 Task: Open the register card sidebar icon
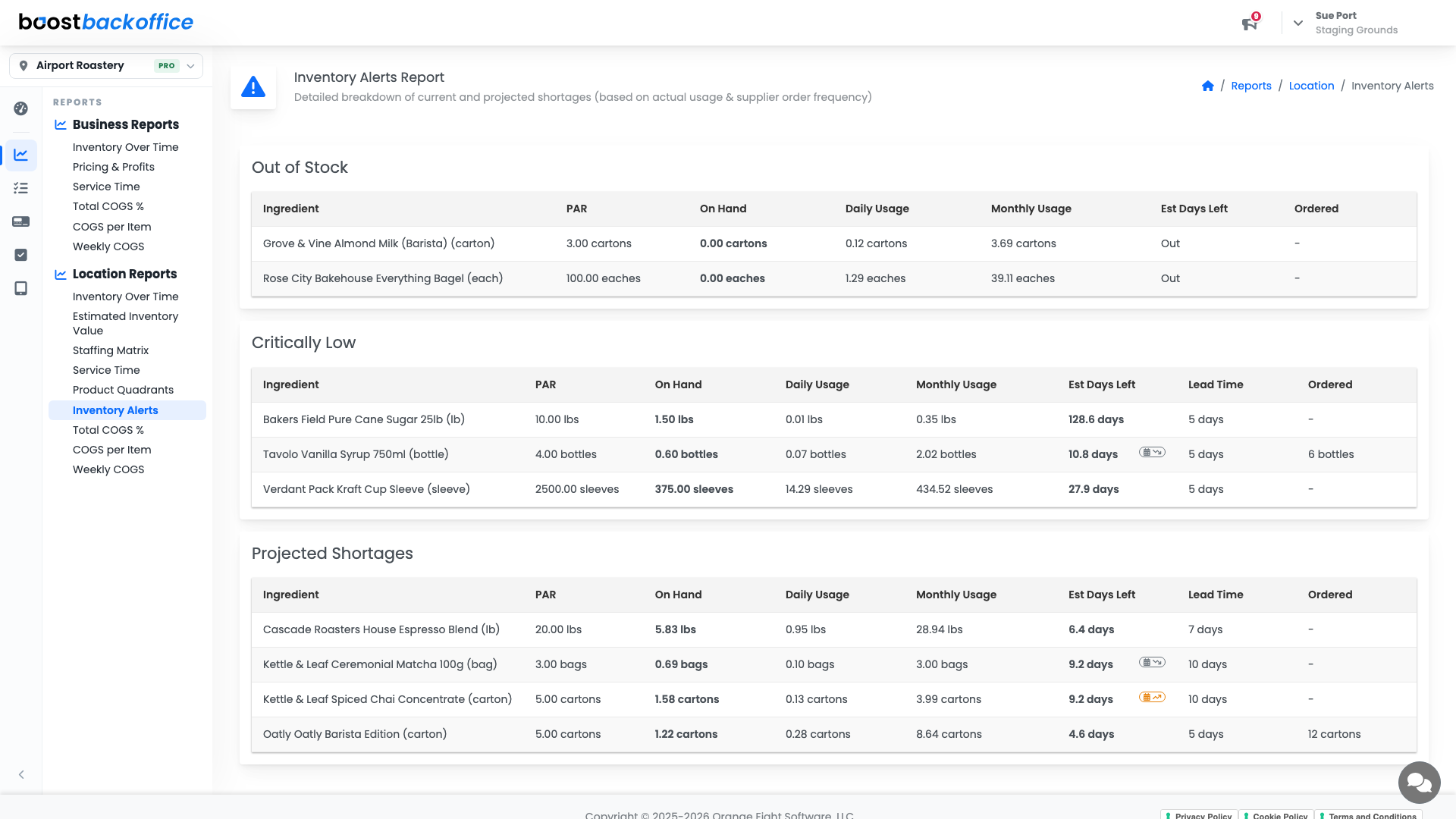(21, 221)
